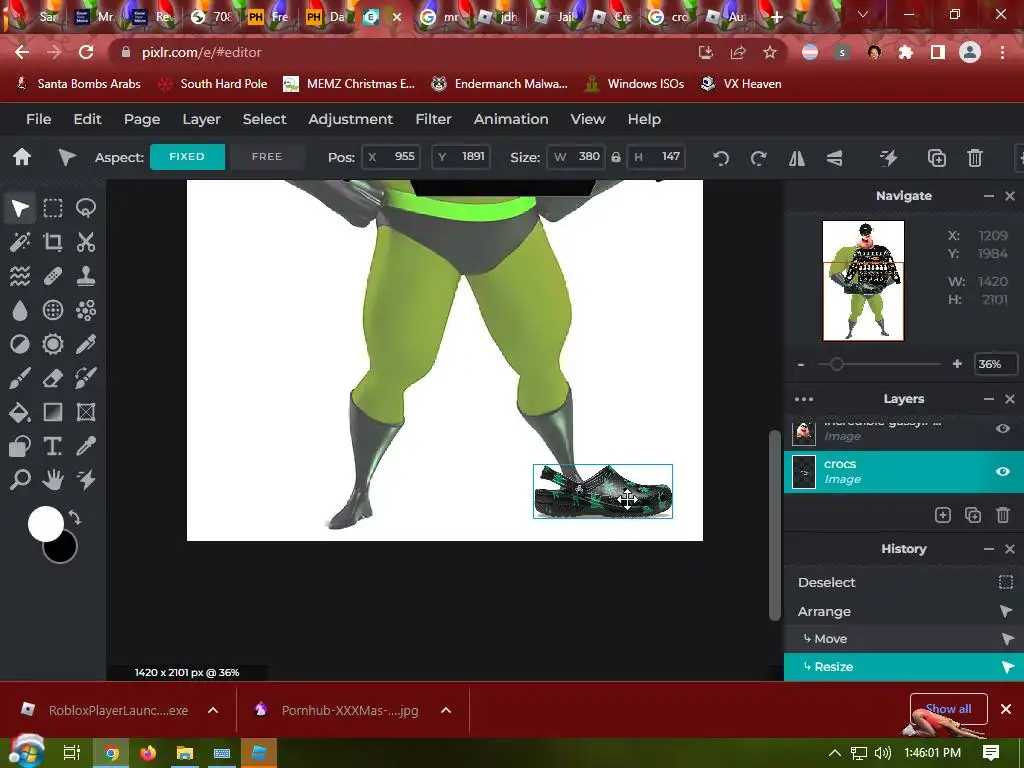
Task: Select the Brush tool
Action: click(20, 378)
